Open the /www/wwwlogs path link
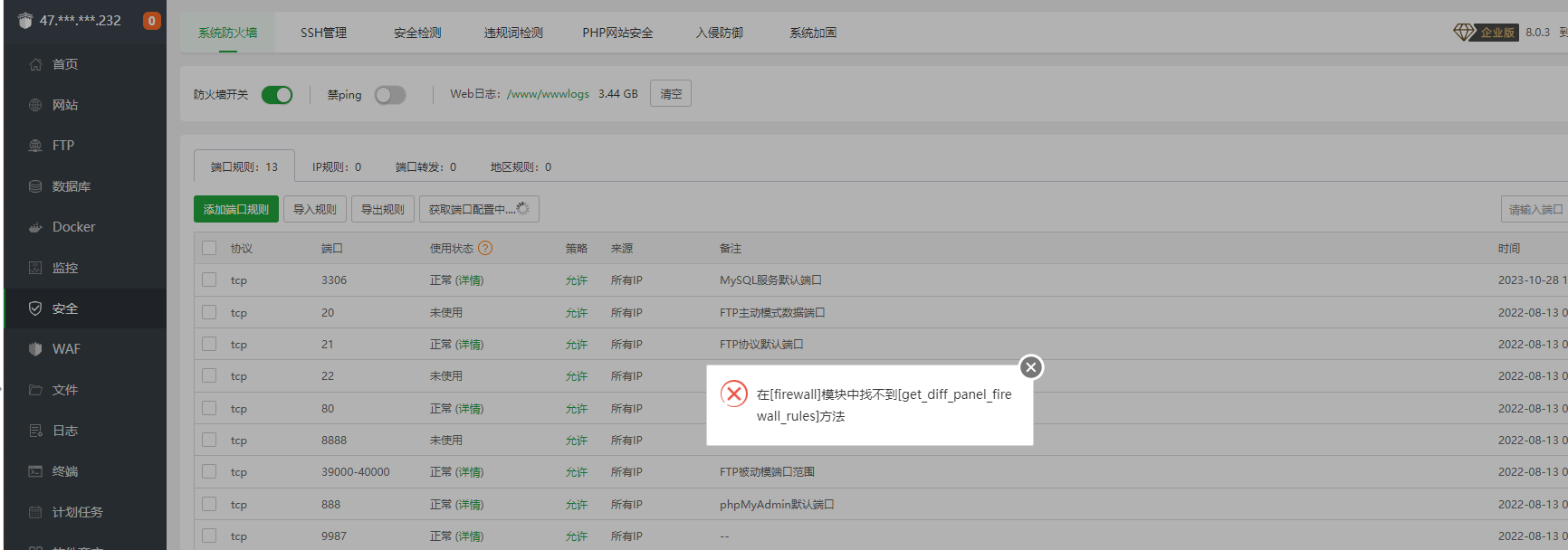The image size is (1568, 550). 548,94
